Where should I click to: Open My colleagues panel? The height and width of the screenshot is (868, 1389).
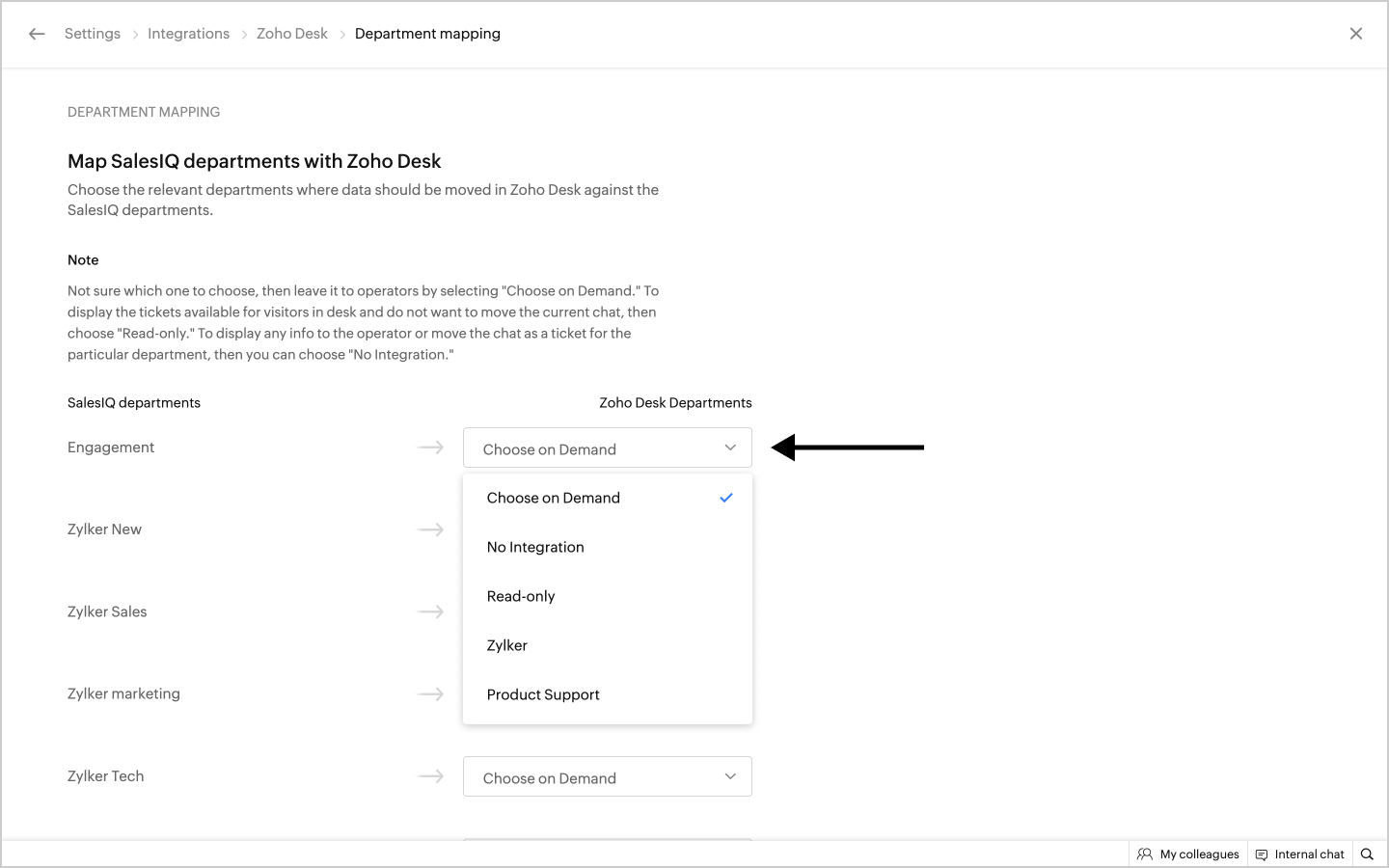pyautogui.click(x=1188, y=854)
